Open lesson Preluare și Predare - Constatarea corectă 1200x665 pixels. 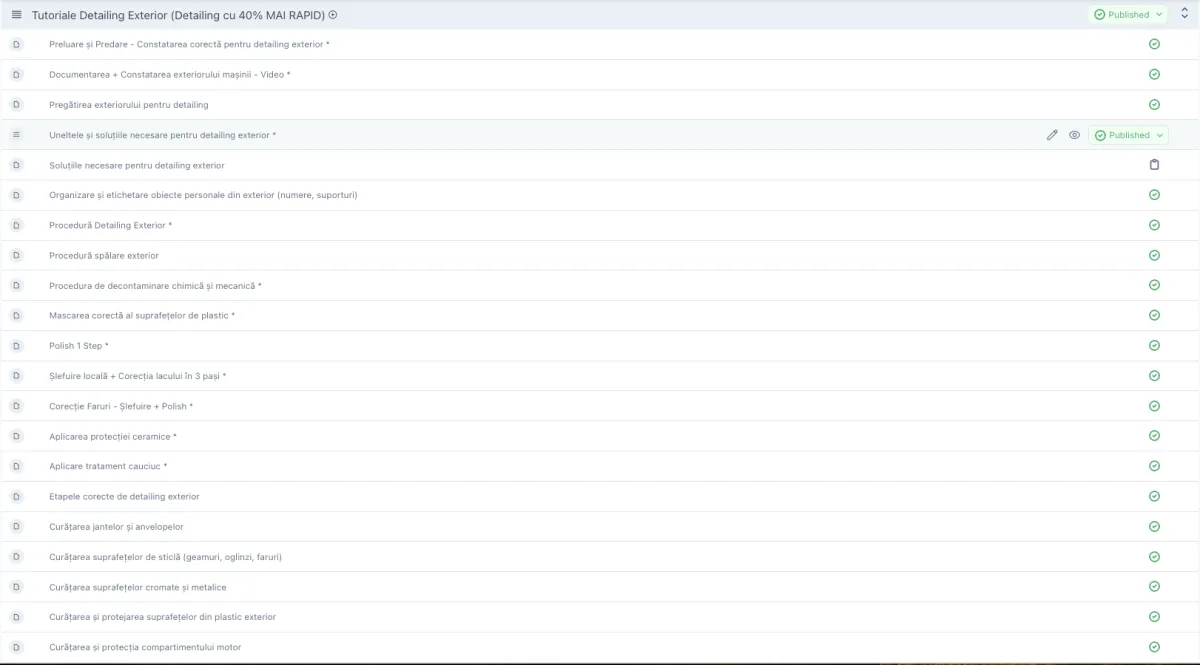point(189,45)
